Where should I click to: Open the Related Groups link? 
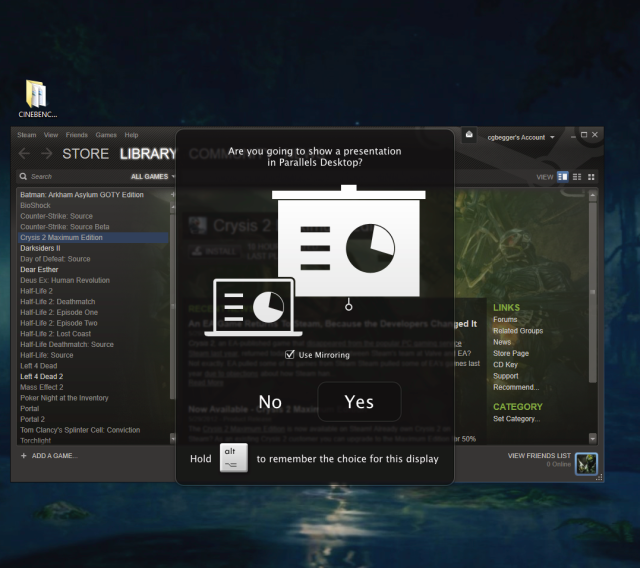518,331
